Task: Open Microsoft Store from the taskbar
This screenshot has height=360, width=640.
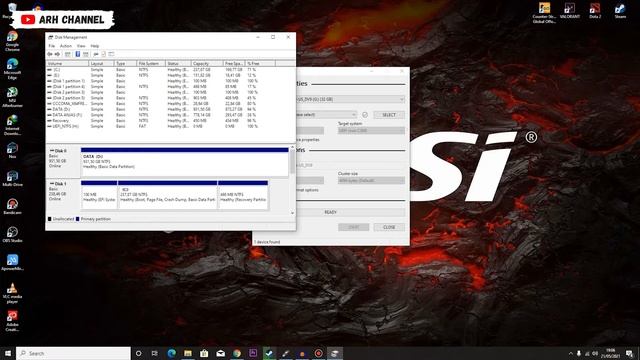Action: coord(204,353)
